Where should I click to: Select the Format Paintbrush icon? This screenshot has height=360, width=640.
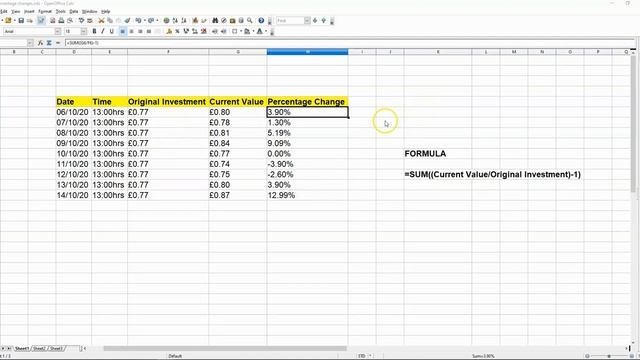[127, 20]
